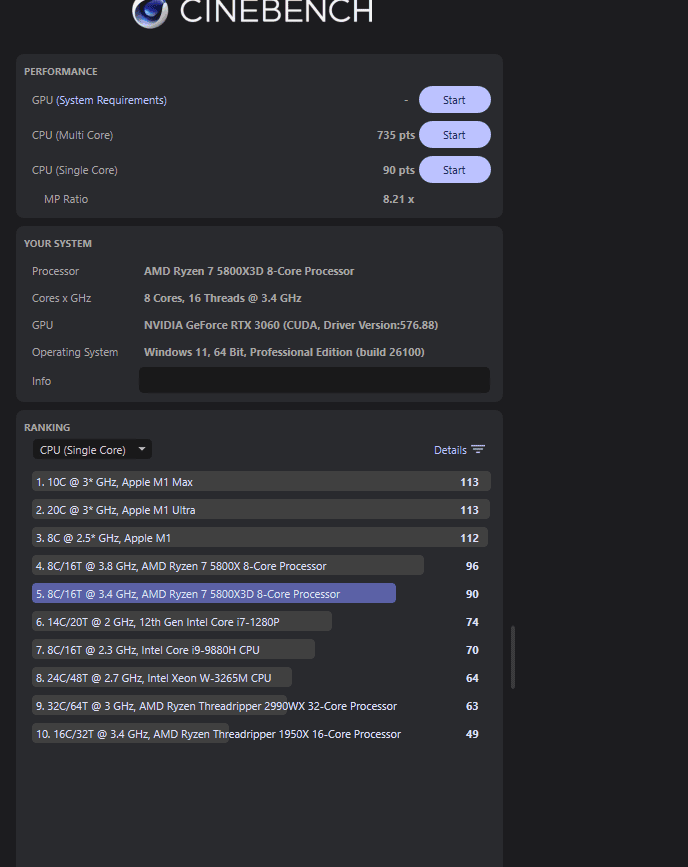Viewport: 688px width, 867px height.
Task: Click the score 112 in the ranking
Action: click(469, 538)
